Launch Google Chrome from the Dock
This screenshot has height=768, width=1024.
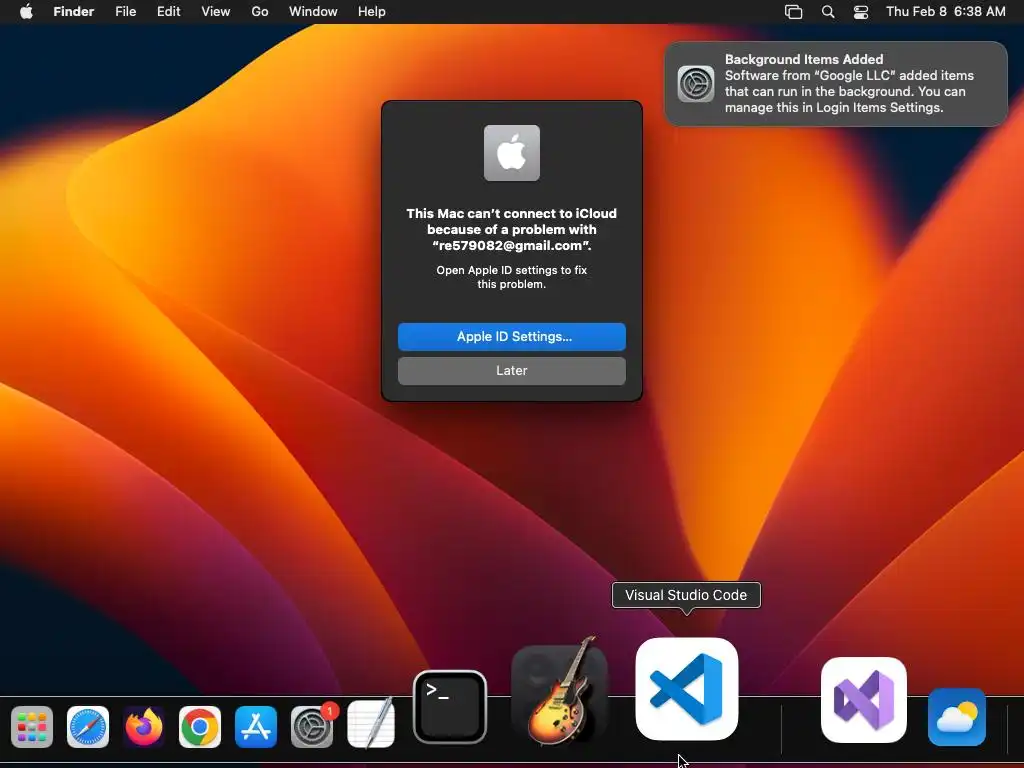(200, 727)
